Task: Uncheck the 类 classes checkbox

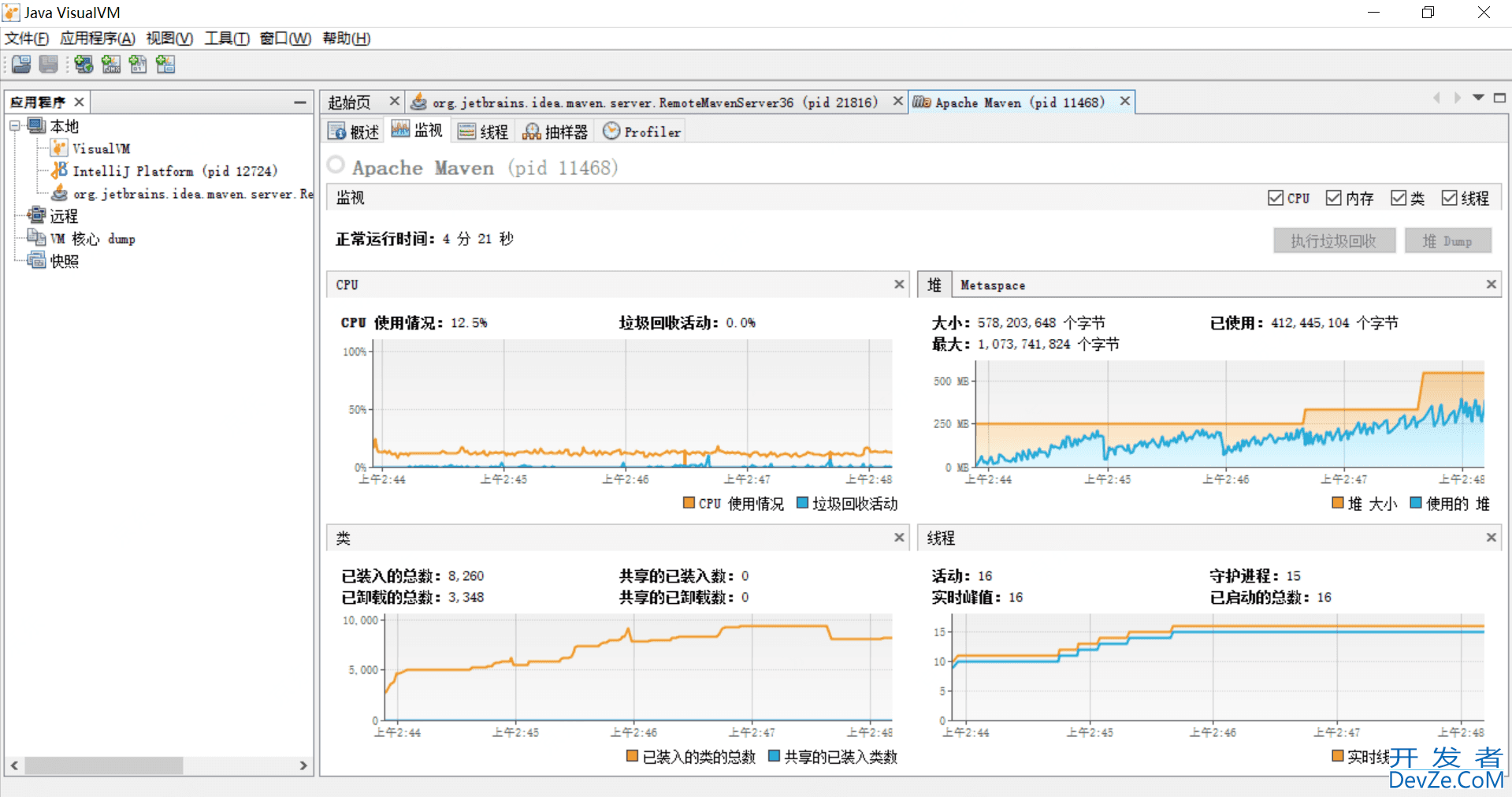Action: (1399, 198)
